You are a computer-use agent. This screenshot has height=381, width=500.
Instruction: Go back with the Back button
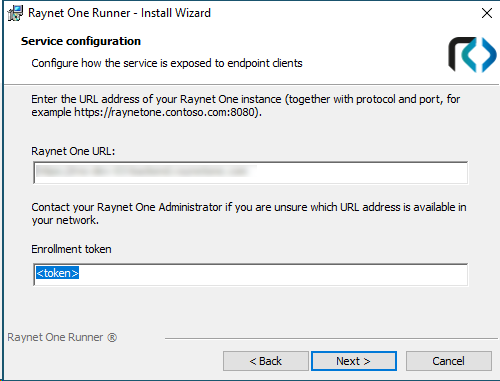[266, 361]
